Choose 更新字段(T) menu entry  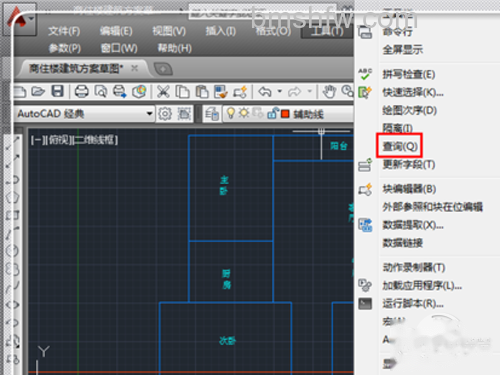tap(409, 164)
